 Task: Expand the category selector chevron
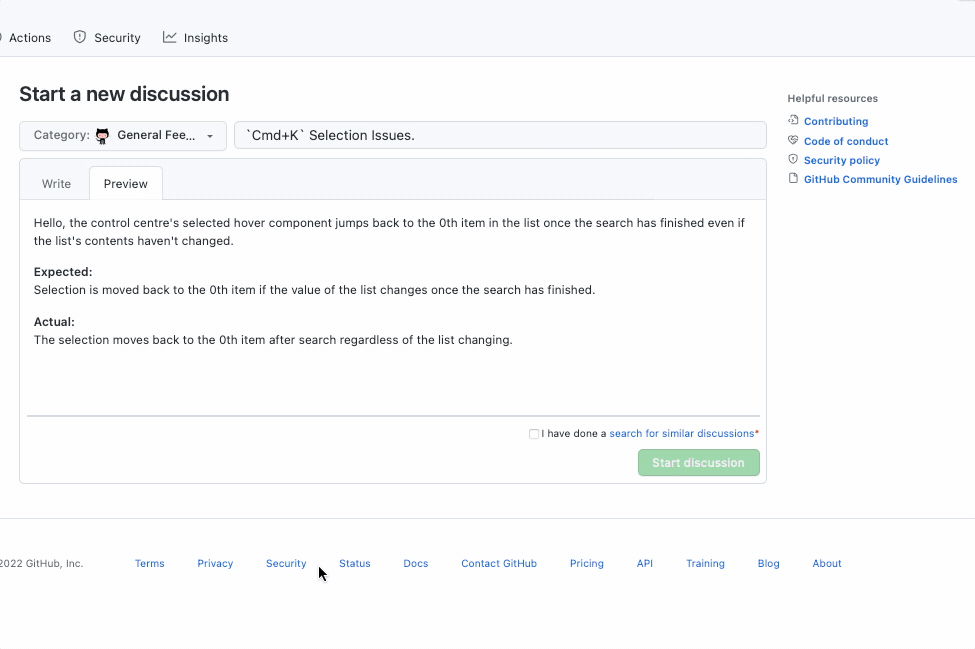209,135
